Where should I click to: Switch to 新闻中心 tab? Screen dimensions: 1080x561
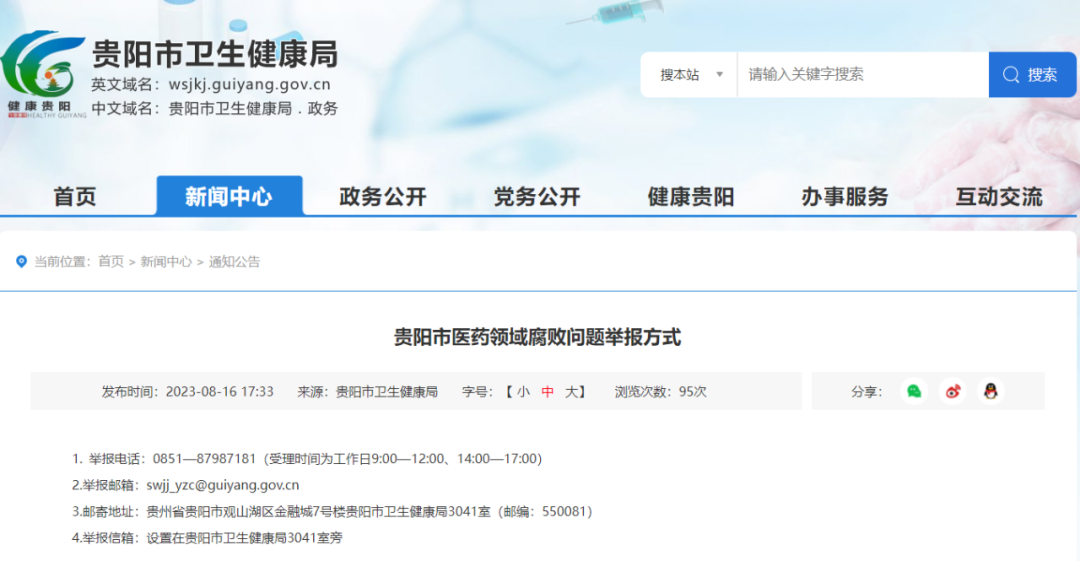click(229, 197)
